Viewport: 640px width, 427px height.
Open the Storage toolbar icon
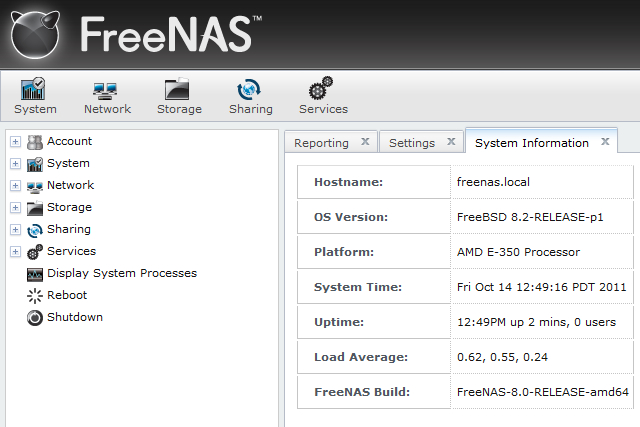(x=179, y=89)
